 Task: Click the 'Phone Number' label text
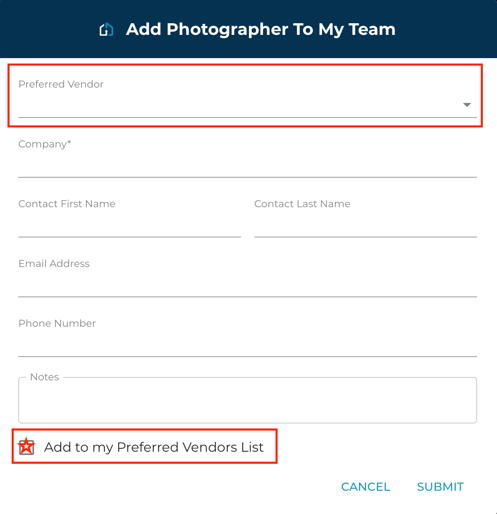pos(57,323)
